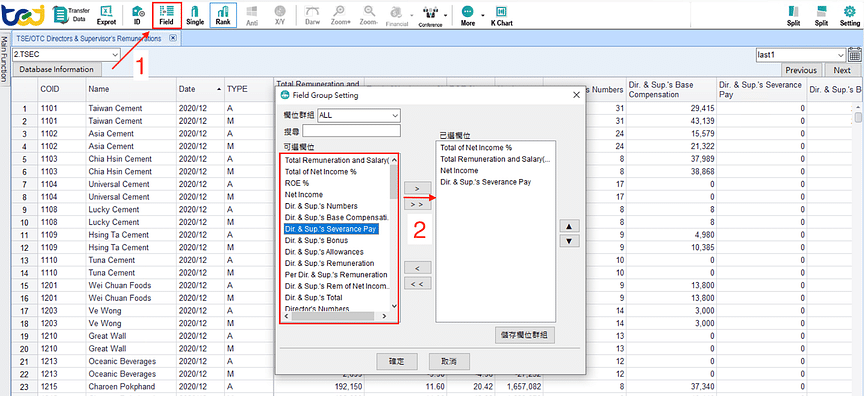Go to the Previous page
Viewport: 864px width, 396px height.
click(x=801, y=70)
